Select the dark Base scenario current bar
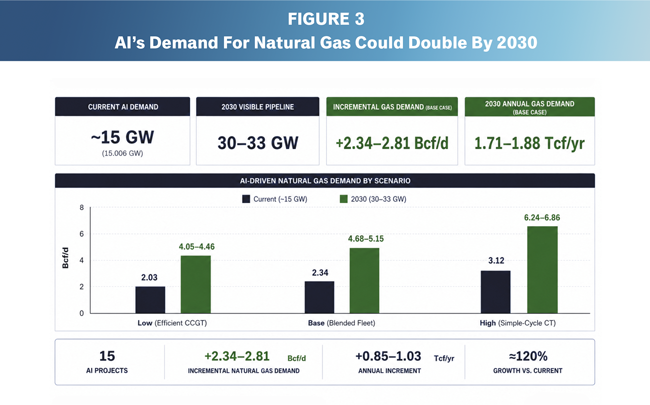Screen dimensions: 650x405 click(319, 297)
